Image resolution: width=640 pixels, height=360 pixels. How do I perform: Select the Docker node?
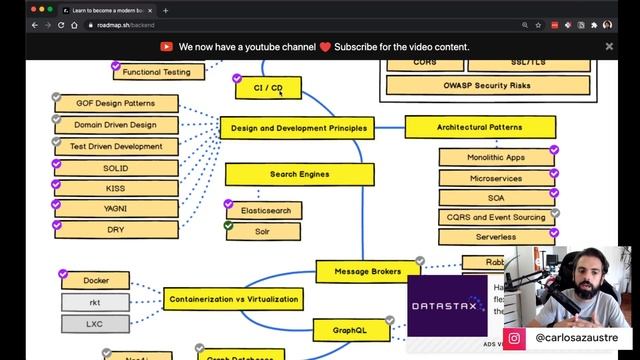click(96, 281)
